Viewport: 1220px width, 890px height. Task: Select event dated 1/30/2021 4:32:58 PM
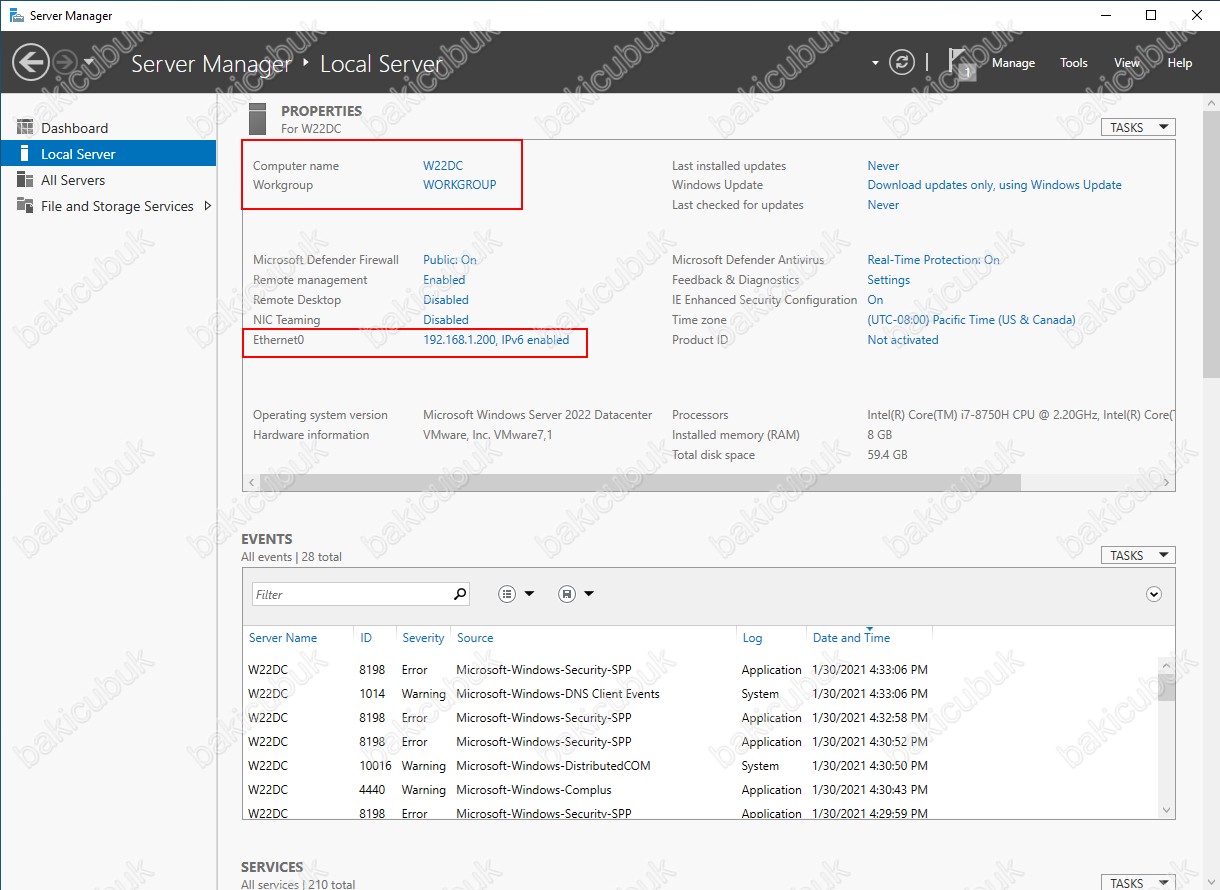tap(700, 718)
